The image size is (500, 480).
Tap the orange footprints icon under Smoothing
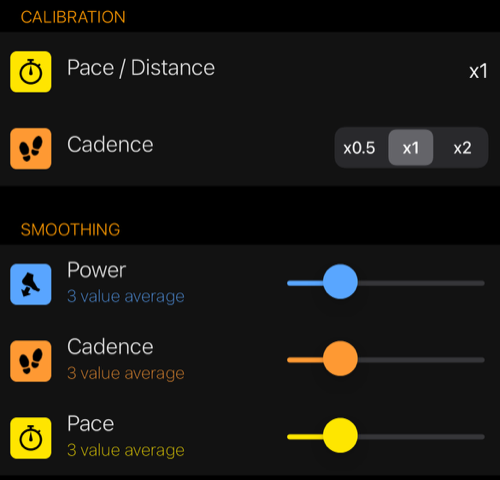click(x=31, y=361)
